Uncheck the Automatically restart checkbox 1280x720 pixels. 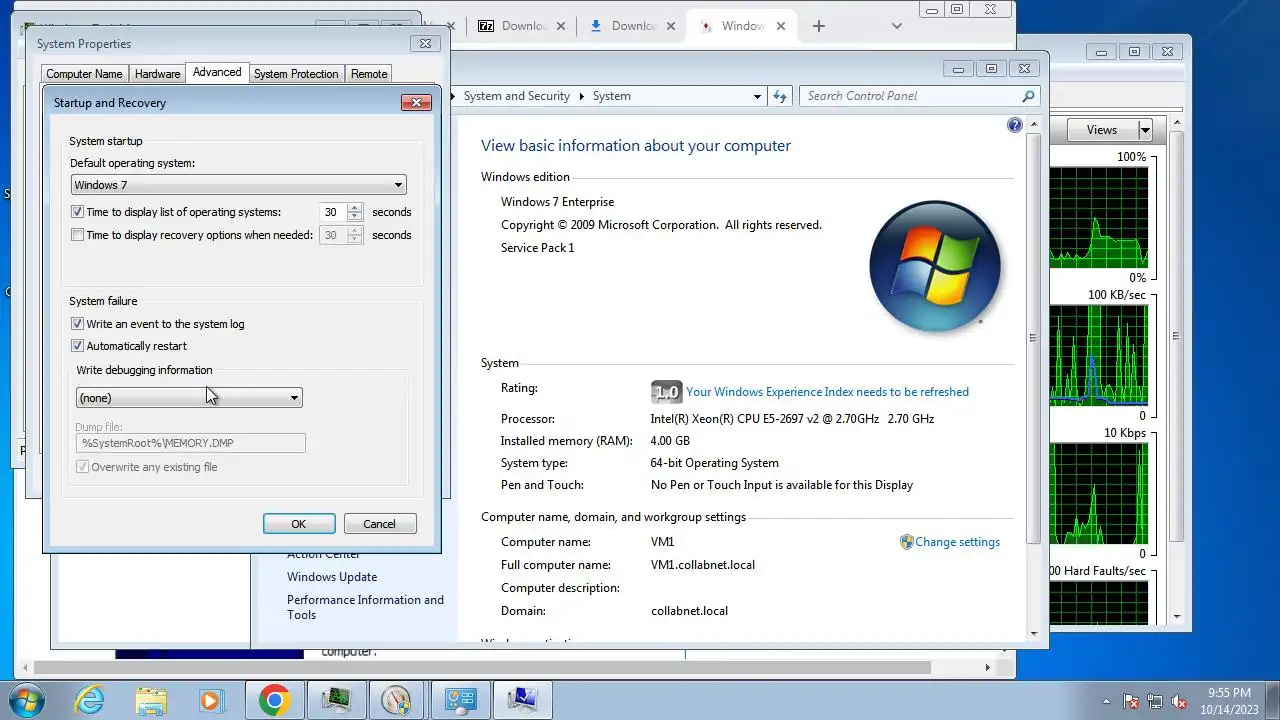coord(78,346)
